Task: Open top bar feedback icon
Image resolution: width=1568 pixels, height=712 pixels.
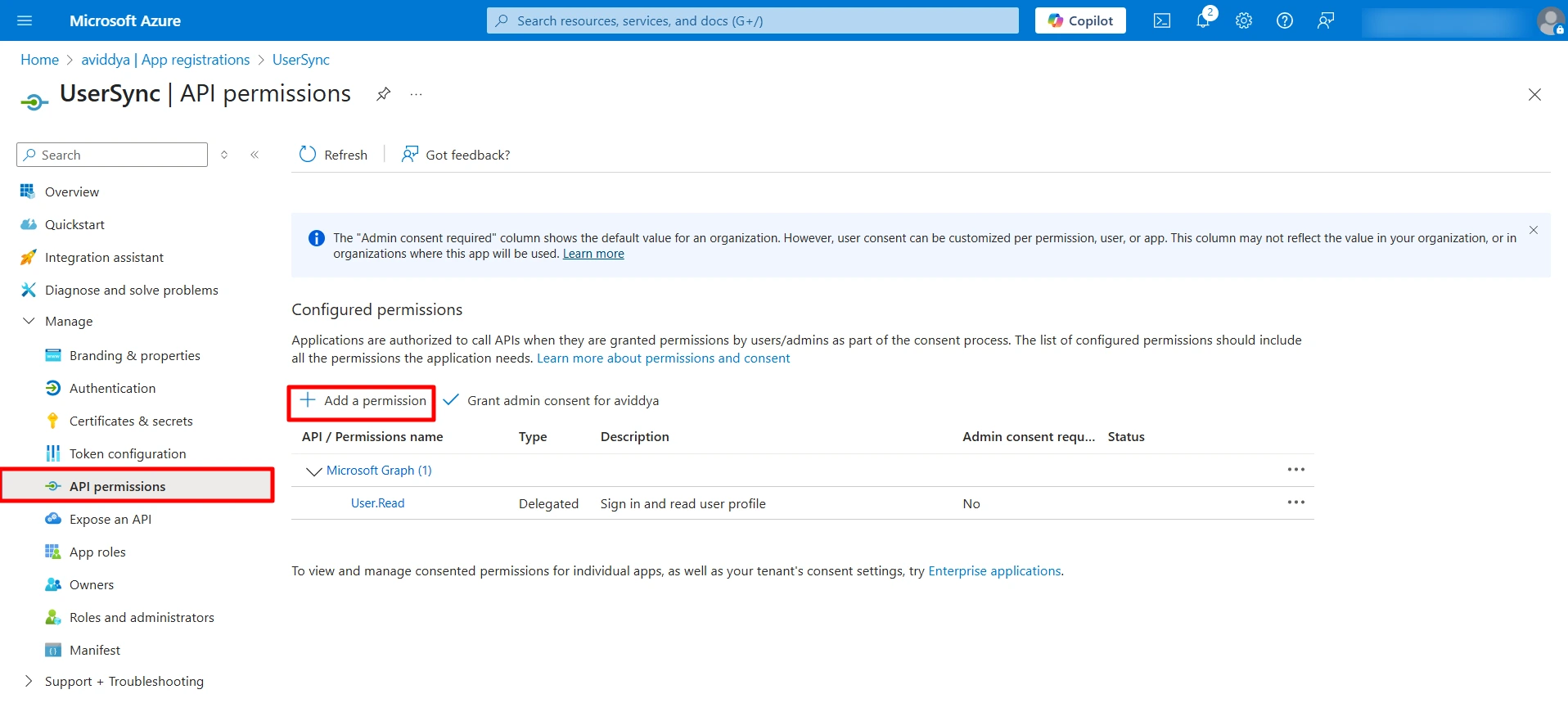Action: pyautogui.click(x=1326, y=20)
